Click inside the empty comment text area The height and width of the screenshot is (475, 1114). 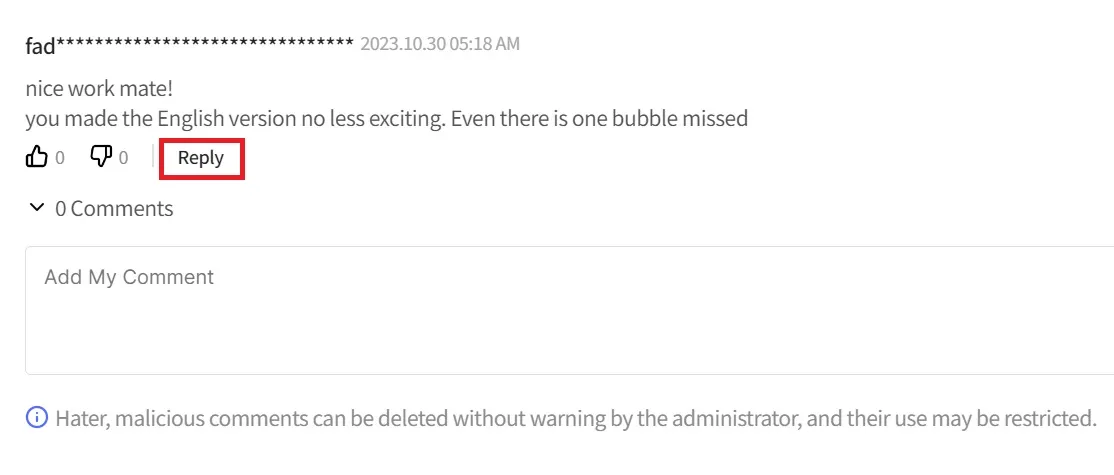569,310
